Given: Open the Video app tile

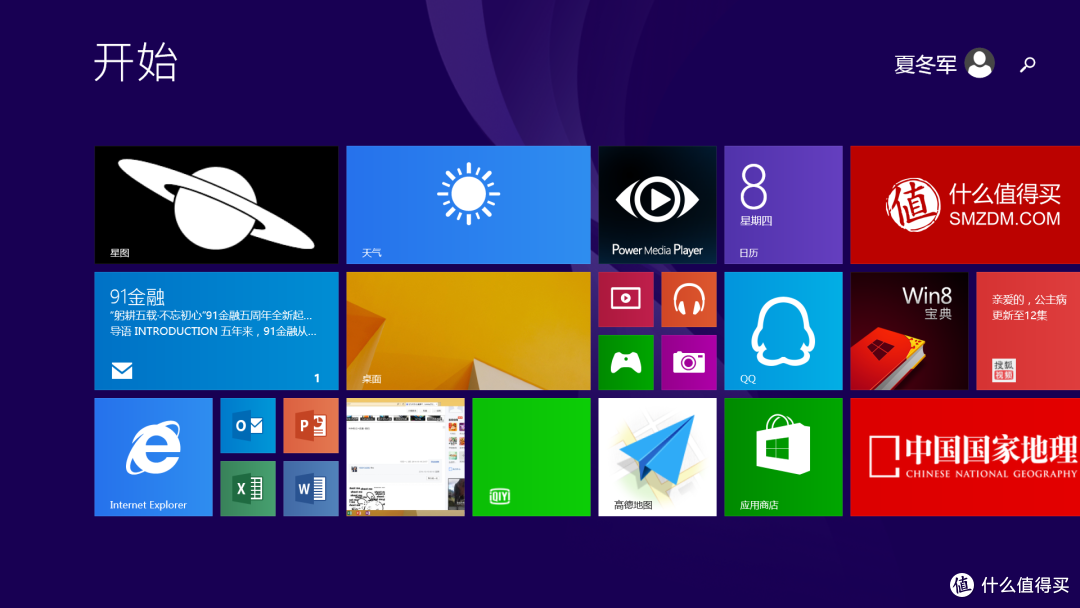Looking at the screenshot, I should click(626, 300).
